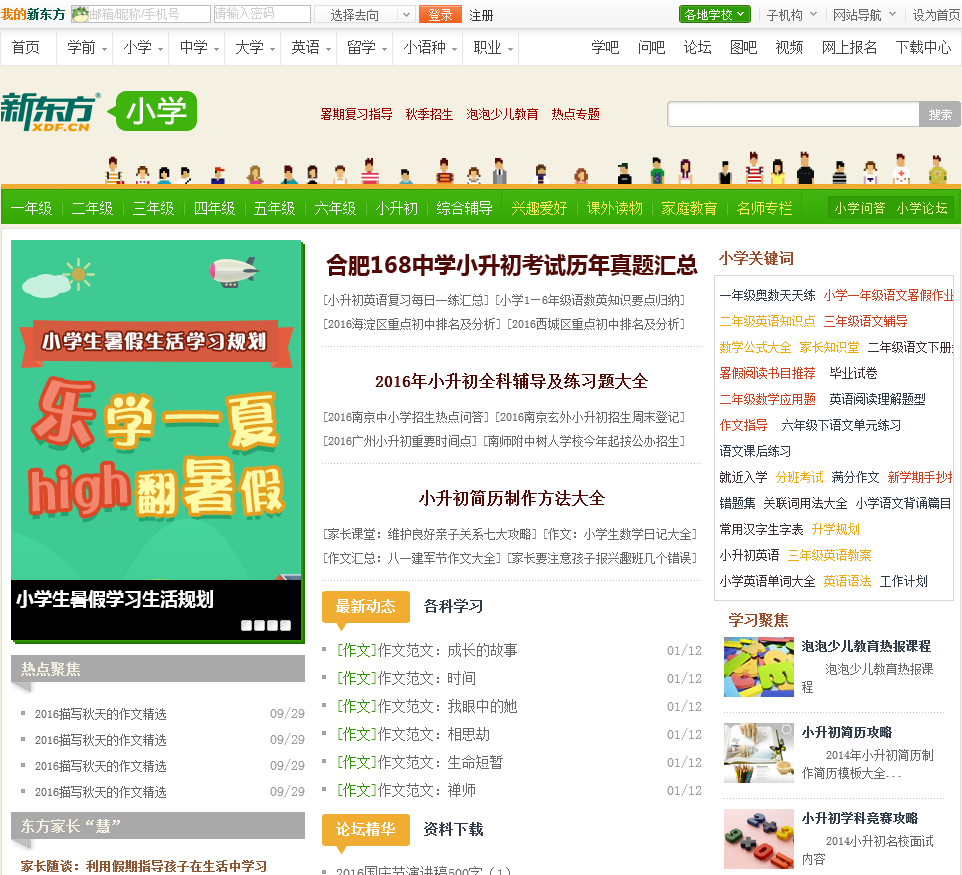Viewport: 962px width, 875px height.
Task: Expand the 网站导航 dropdown
Action: [864, 15]
